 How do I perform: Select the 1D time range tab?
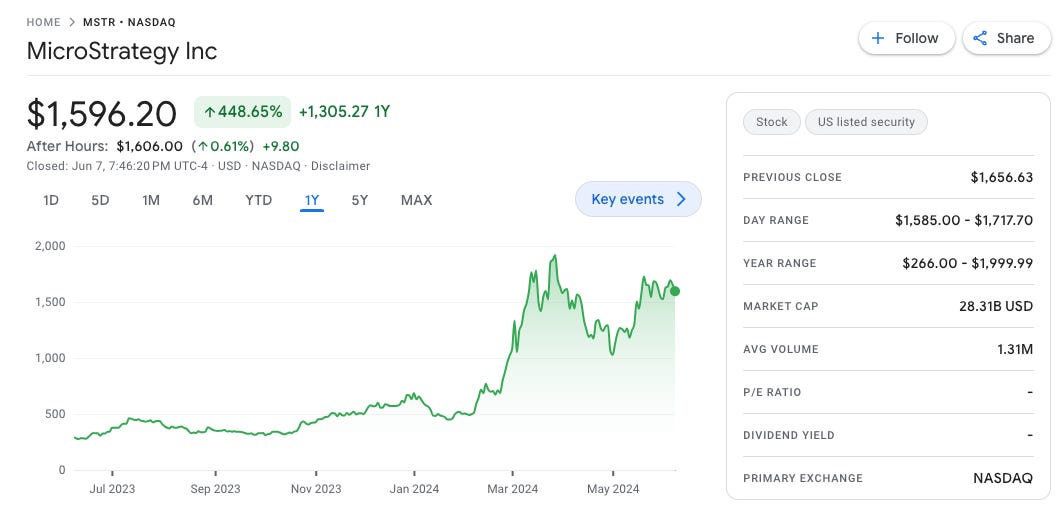51,200
